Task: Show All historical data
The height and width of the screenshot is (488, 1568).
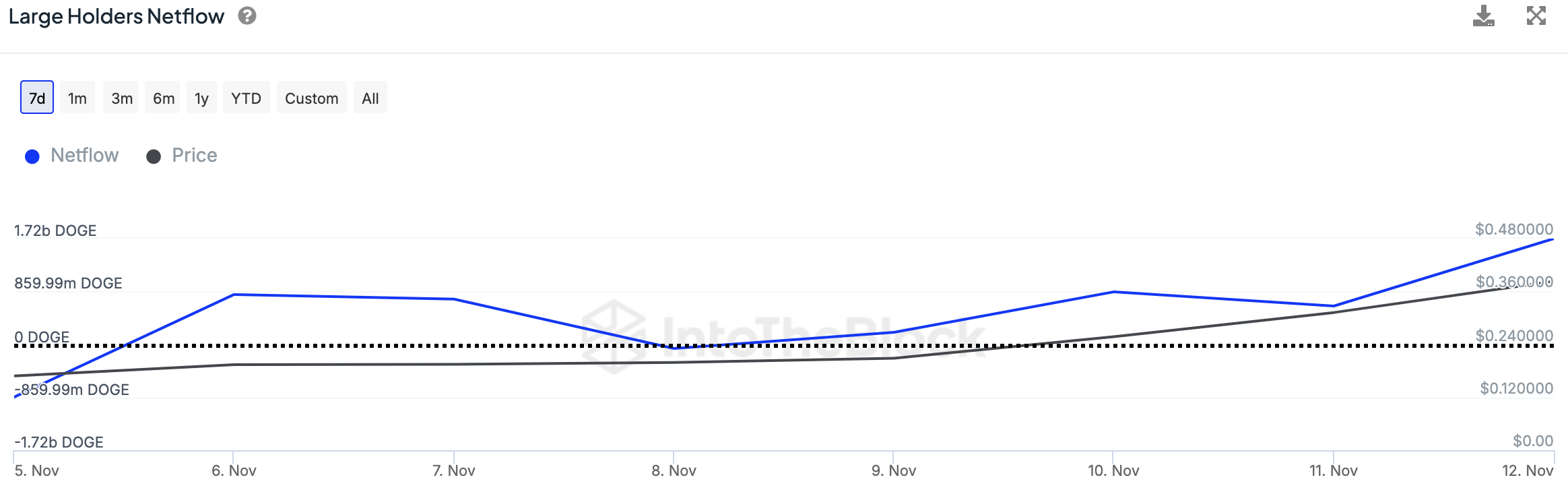Action: [x=370, y=98]
